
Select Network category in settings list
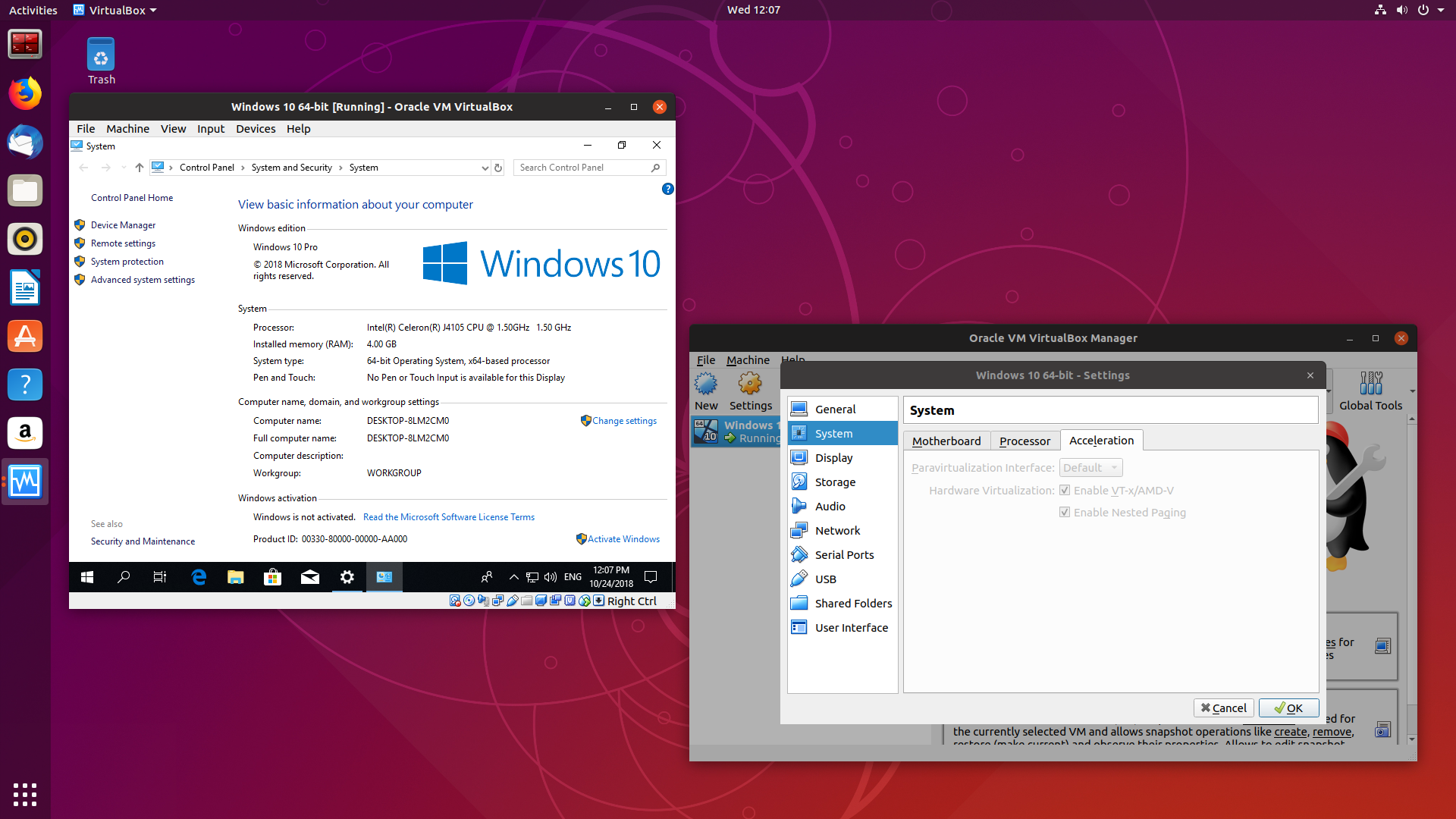coord(842,530)
